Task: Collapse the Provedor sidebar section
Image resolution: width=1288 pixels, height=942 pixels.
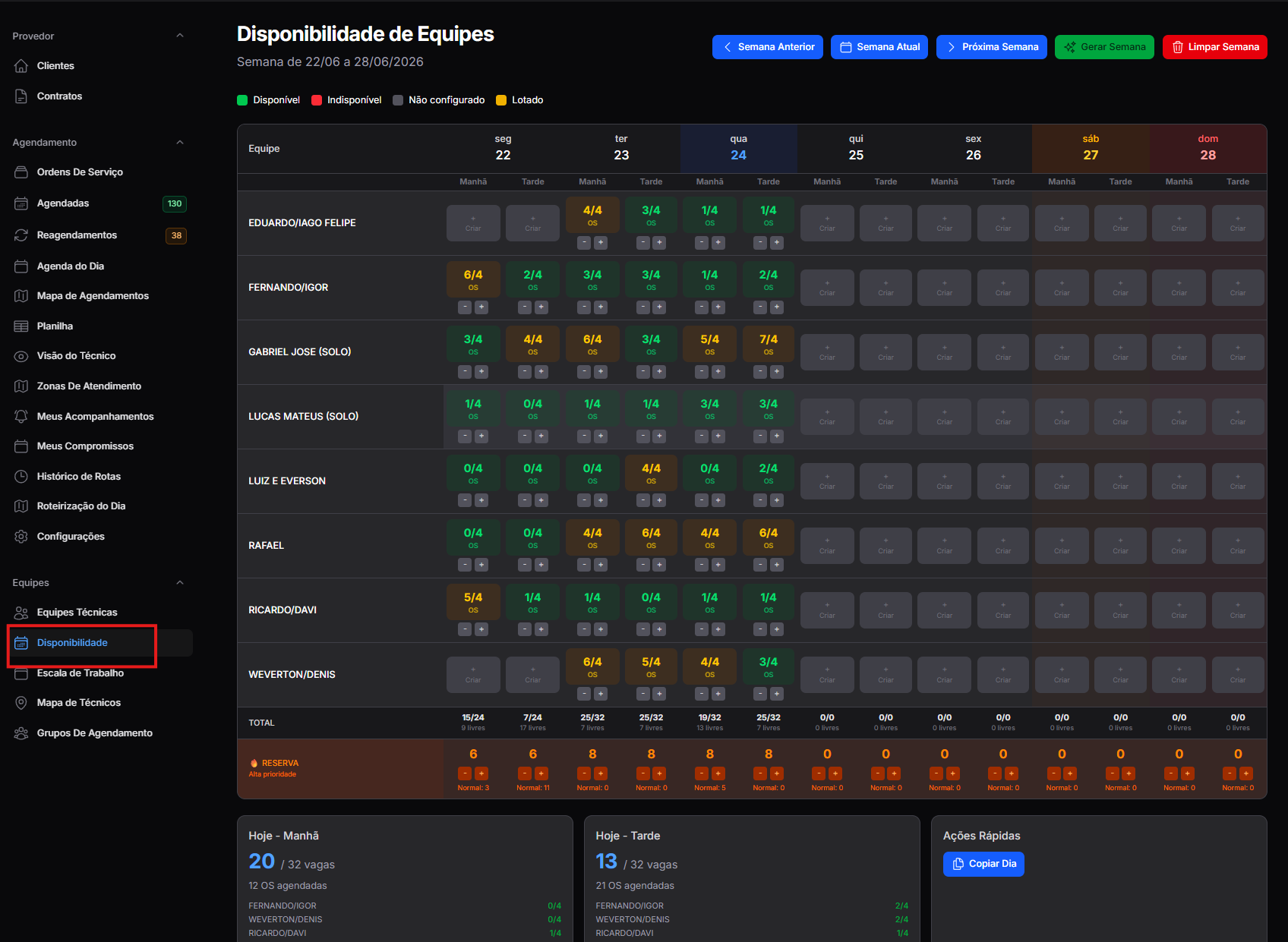Action: (x=180, y=36)
